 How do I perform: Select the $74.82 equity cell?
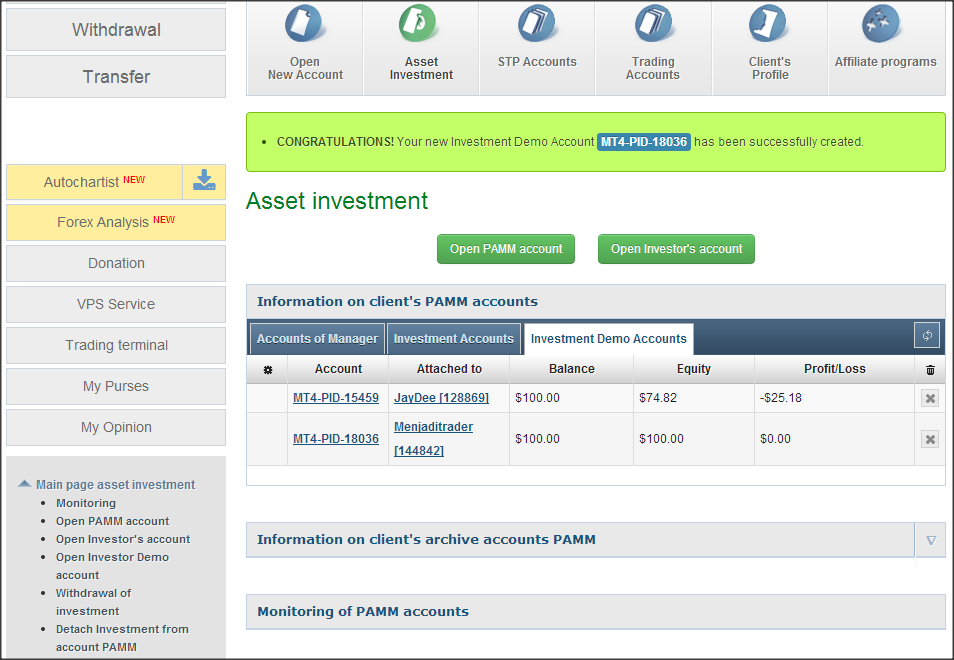tap(694, 398)
